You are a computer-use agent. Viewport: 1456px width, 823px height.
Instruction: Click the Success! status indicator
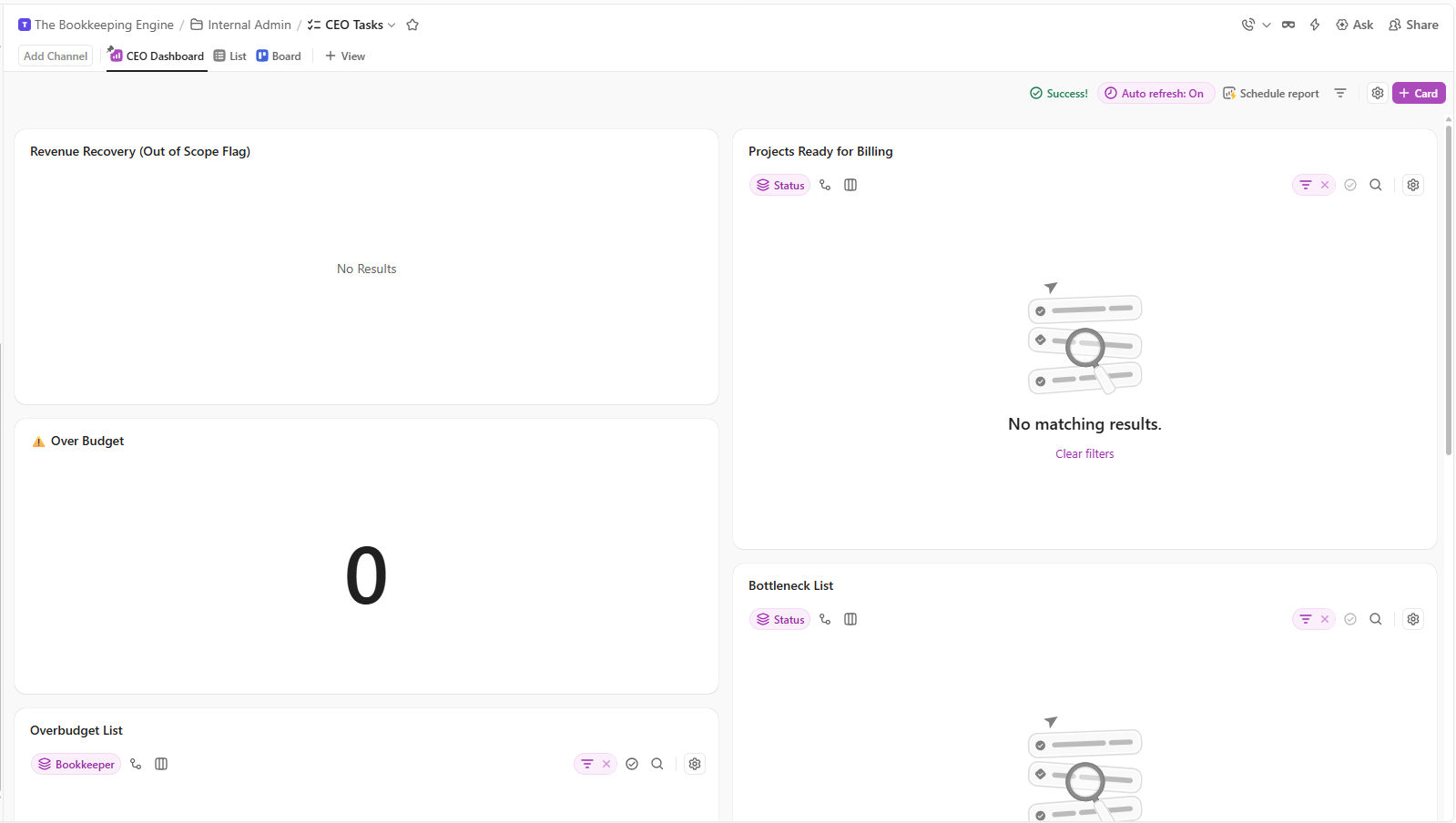click(1059, 93)
